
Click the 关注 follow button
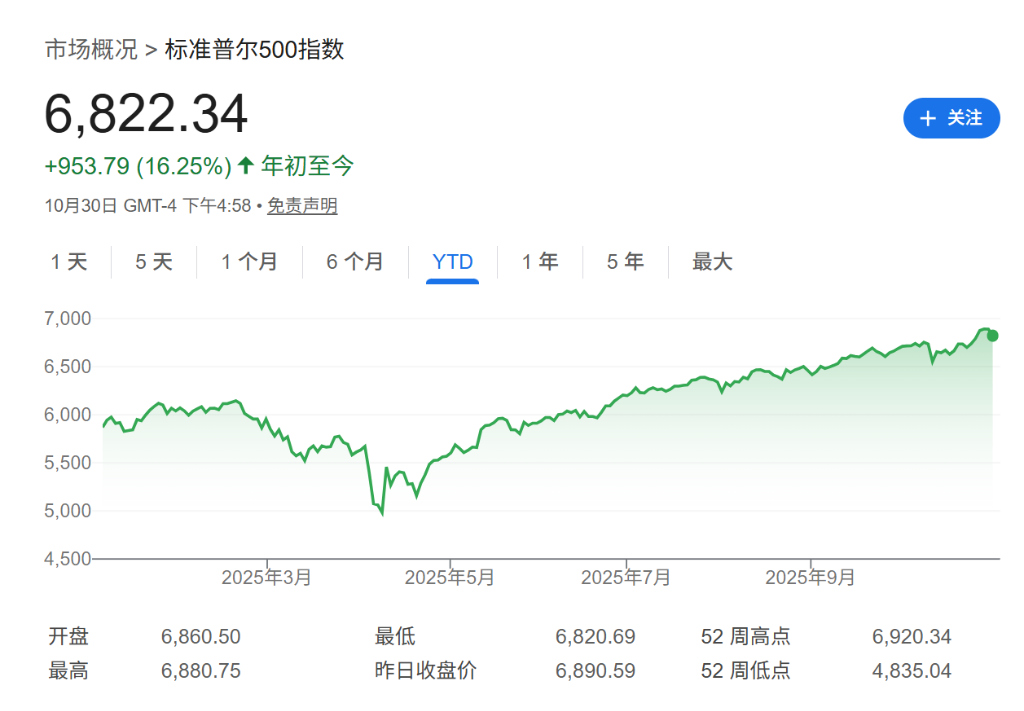point(951,118)
